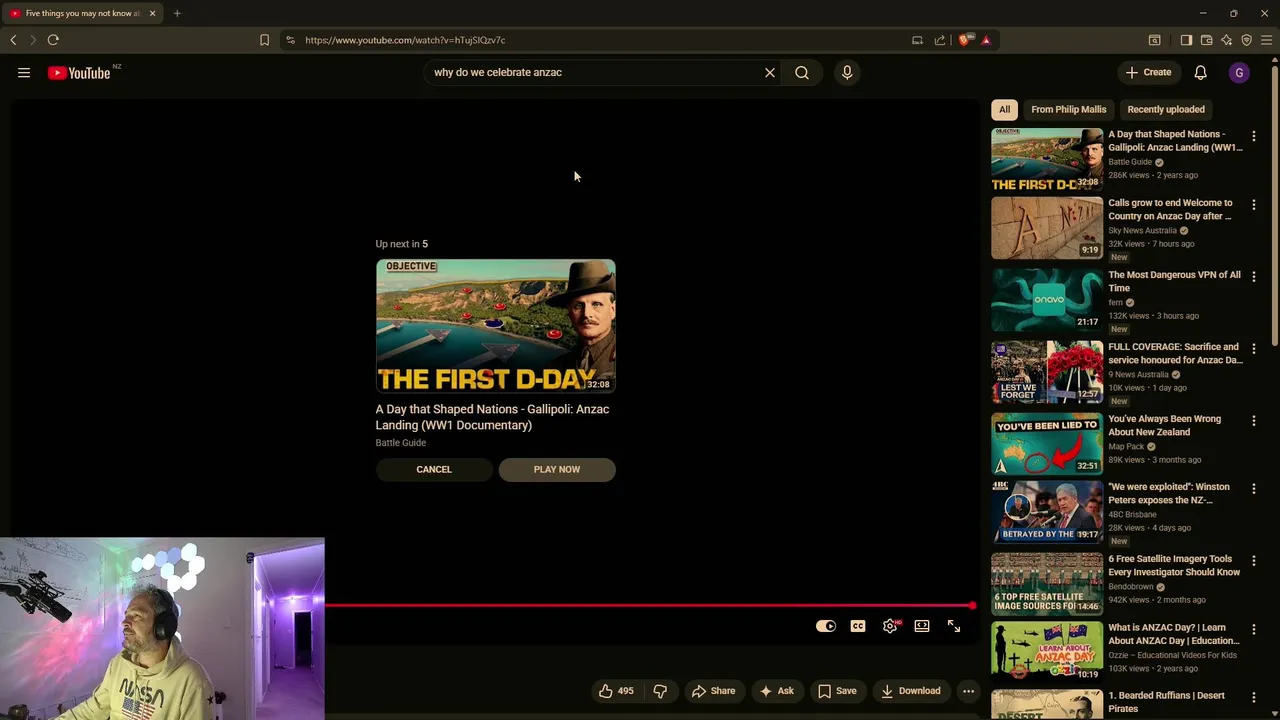Open options for 'You've Always Been Wrong' video
This screenshot has height=720, width=1280.
point(1254,421)
